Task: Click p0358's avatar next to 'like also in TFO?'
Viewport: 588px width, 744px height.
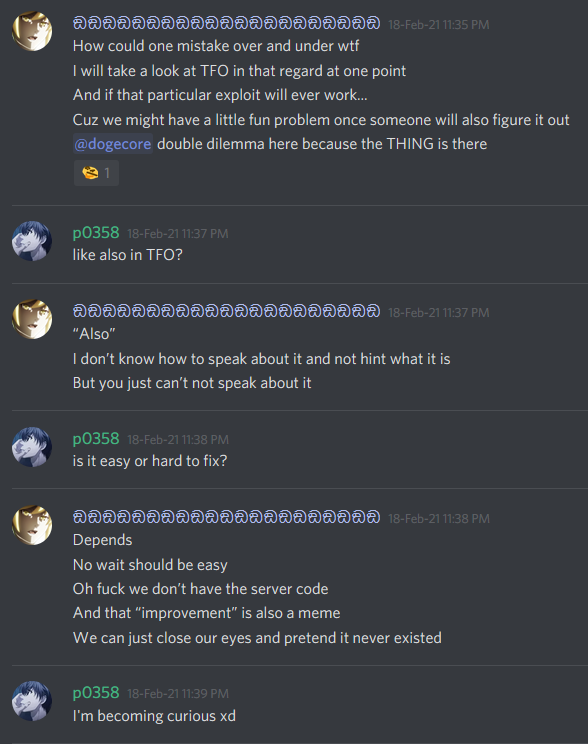Action: click(x=32, y=241)
